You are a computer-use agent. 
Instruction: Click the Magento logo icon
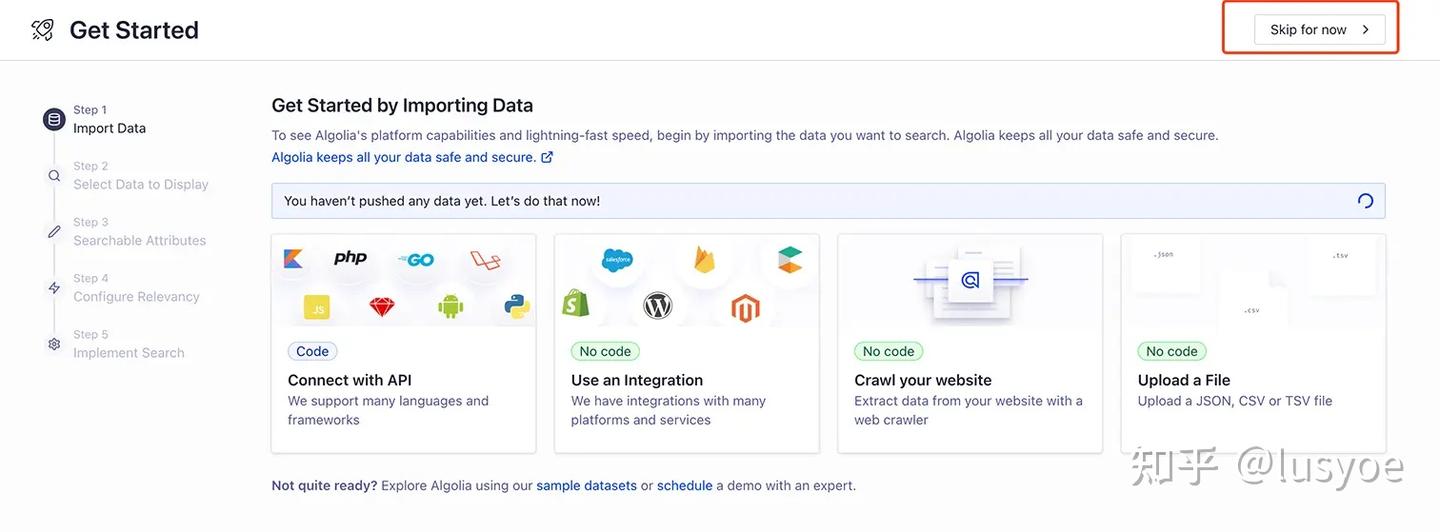tap(745, 307)
